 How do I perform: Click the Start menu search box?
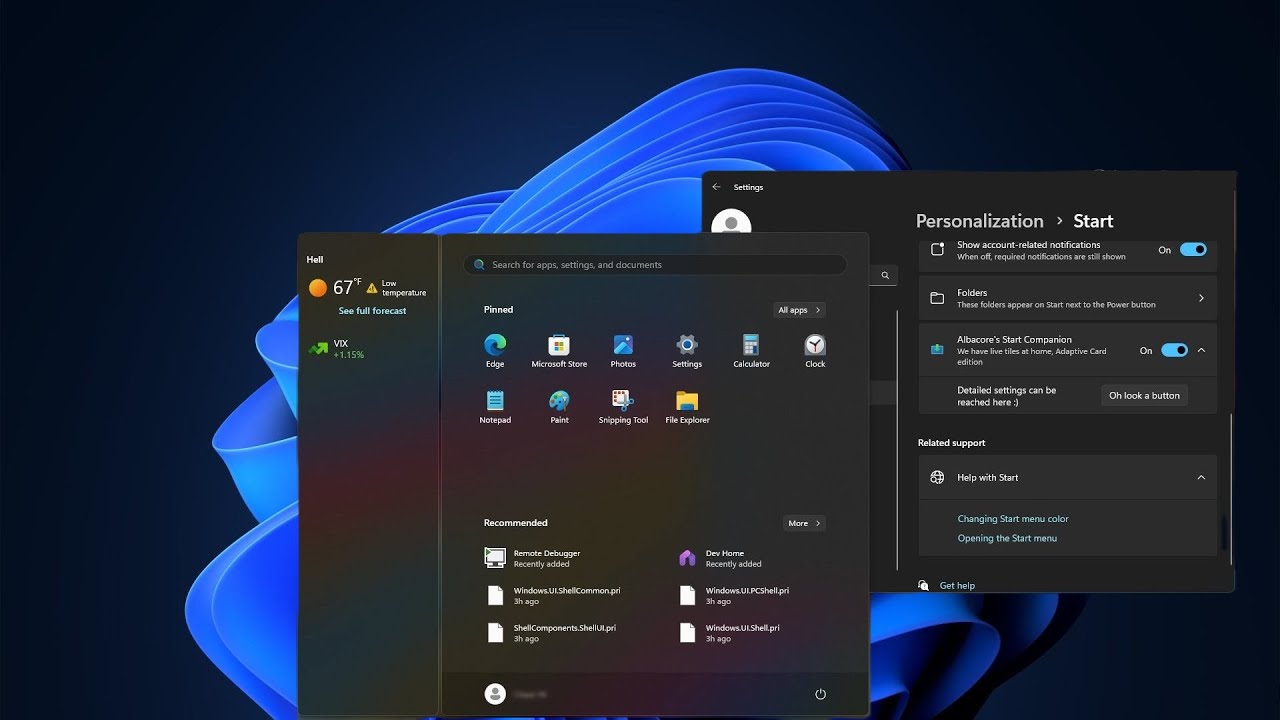click(655, 265)
